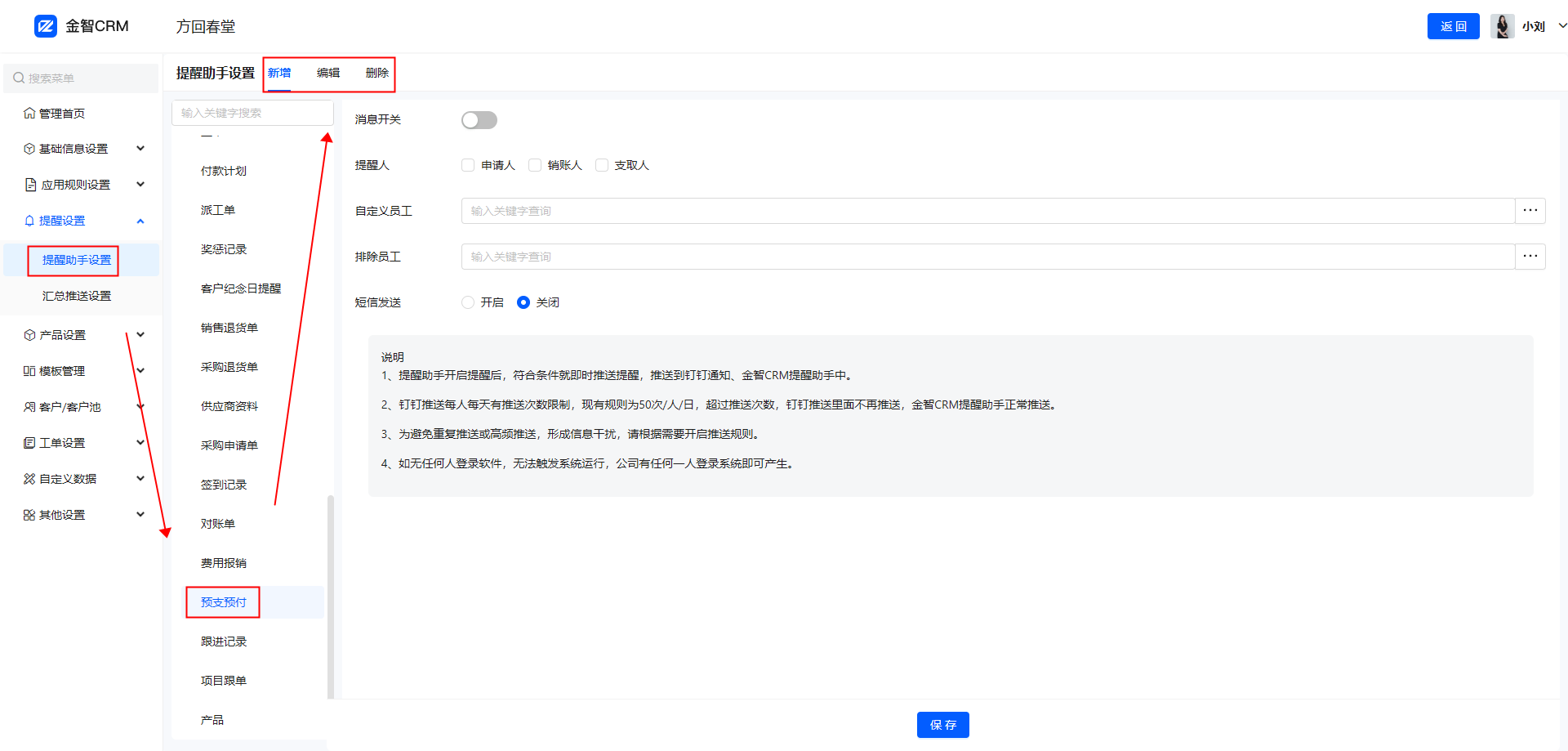Click the user avatar picture for 小刘
The width and height of the screenshot is (1568, 751).
point(1502,26)
